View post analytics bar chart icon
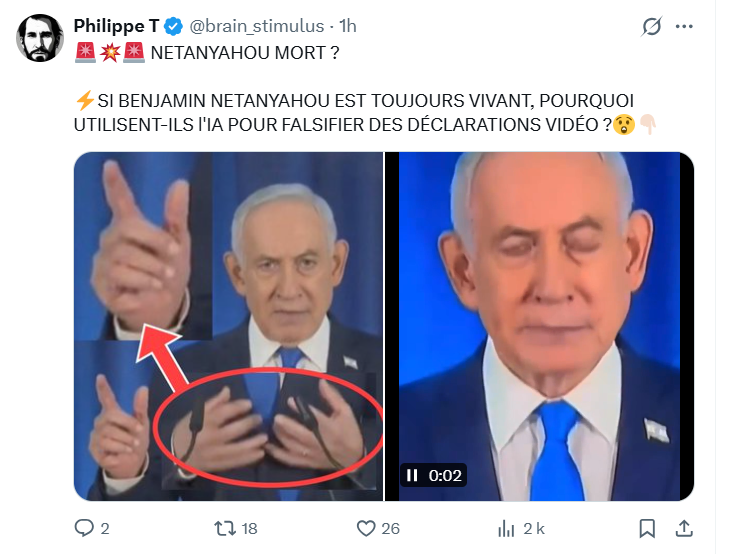Image resolution: width=746 pixels, height=554 pixels. pos(506,528)
